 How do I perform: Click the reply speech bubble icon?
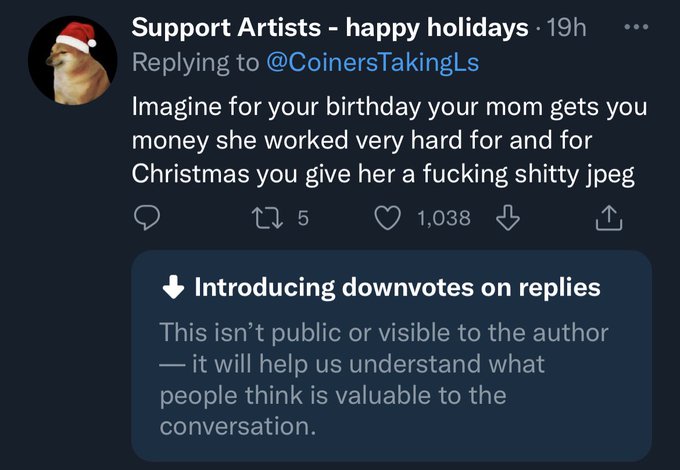[x=146, y=217]
